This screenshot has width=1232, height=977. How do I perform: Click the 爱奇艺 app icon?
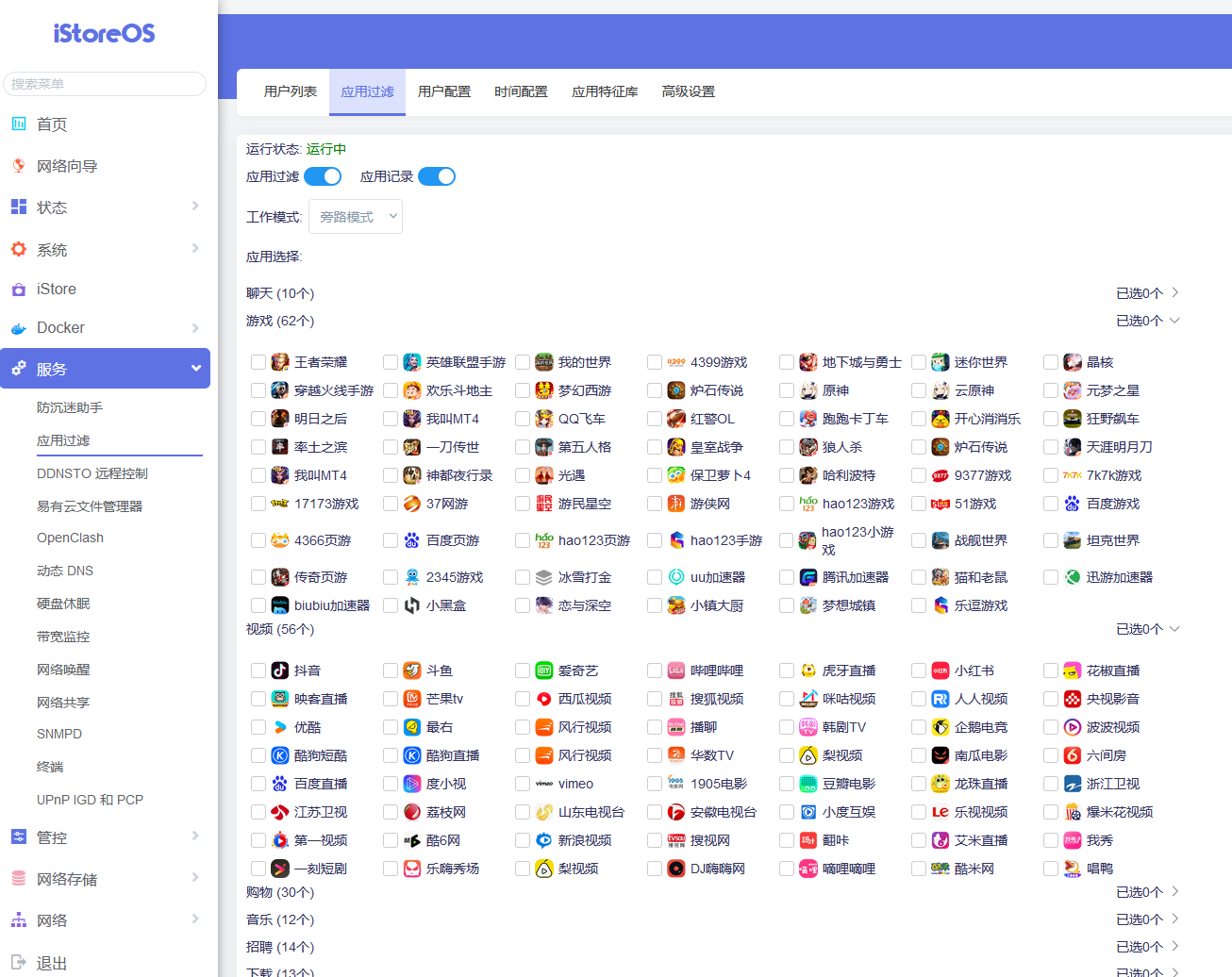(x=544, y=671)
